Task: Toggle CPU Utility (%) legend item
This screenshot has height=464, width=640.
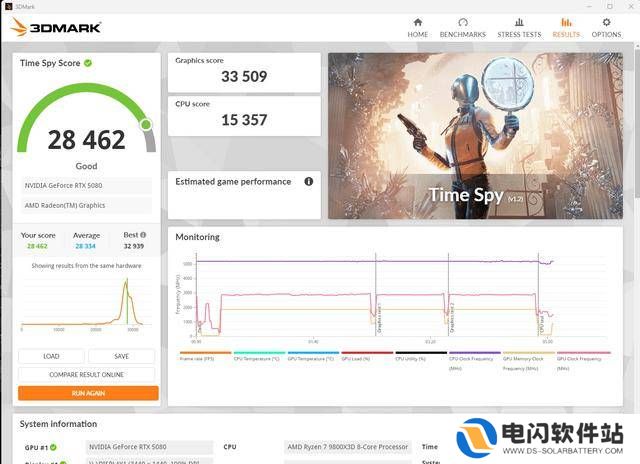Action: (x=420, y=356)
